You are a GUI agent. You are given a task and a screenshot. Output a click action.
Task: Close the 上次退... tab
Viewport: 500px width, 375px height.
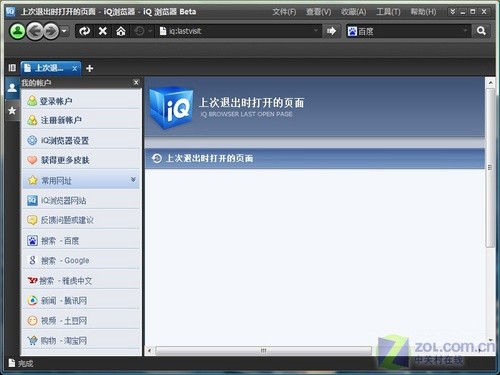[75, 68]
